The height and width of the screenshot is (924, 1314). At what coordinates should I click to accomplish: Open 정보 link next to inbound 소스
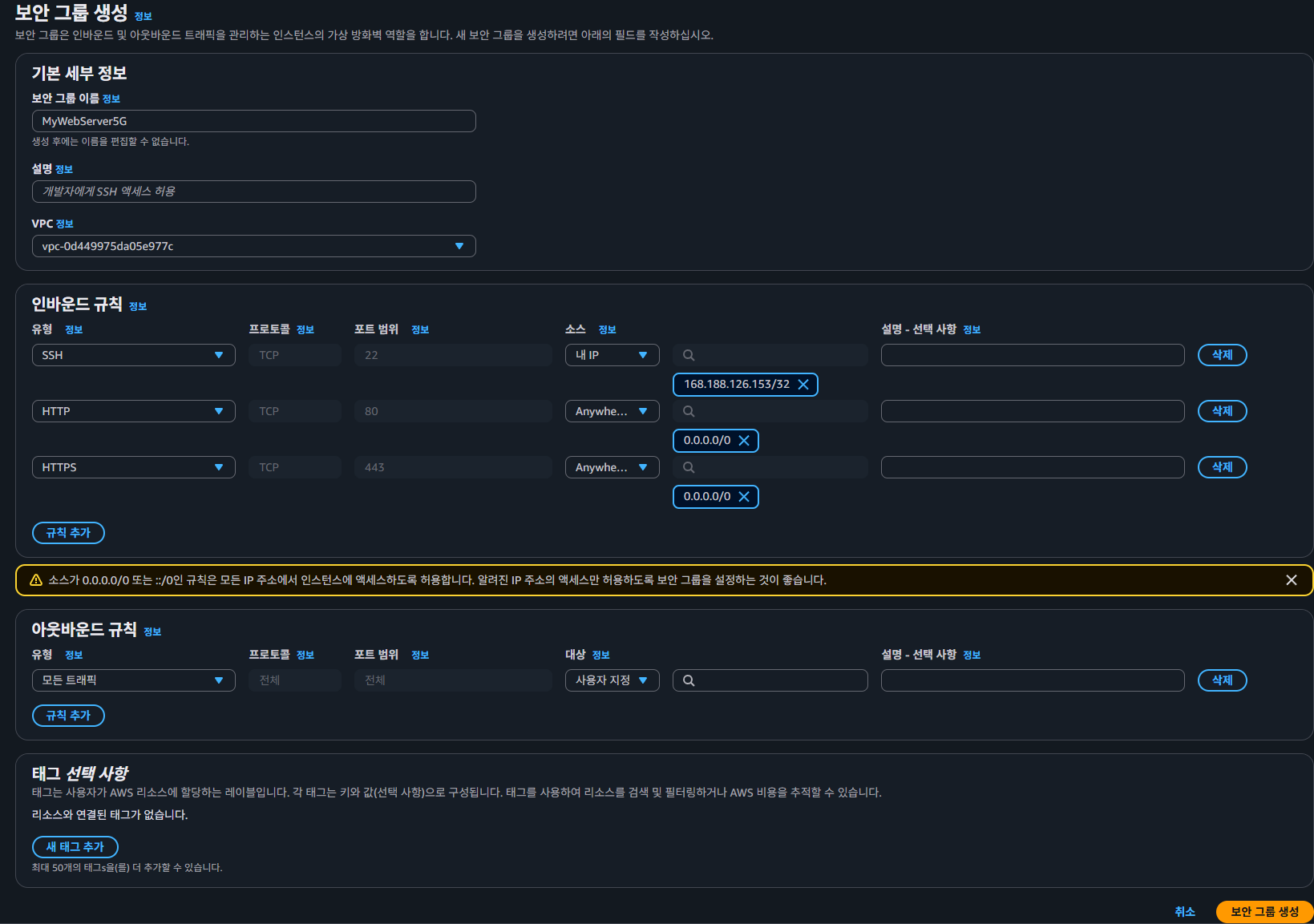click(x=608, y=330)
